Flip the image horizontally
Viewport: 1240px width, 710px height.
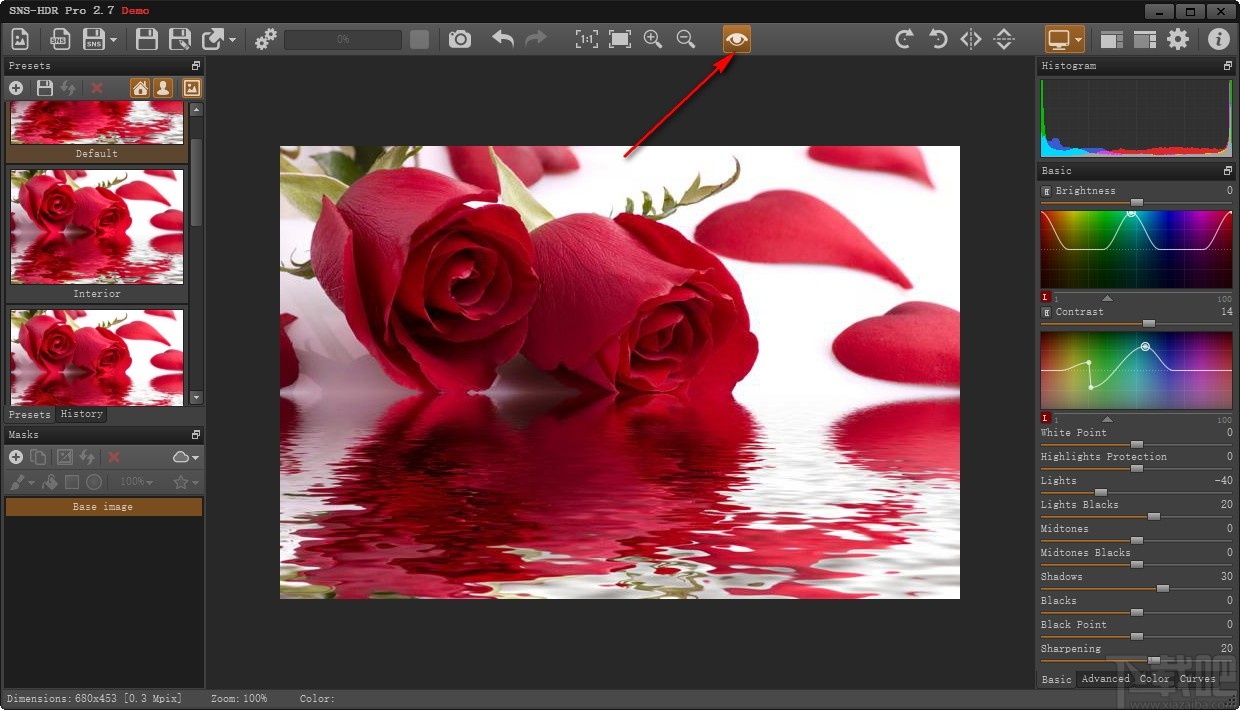coord(969,39)
